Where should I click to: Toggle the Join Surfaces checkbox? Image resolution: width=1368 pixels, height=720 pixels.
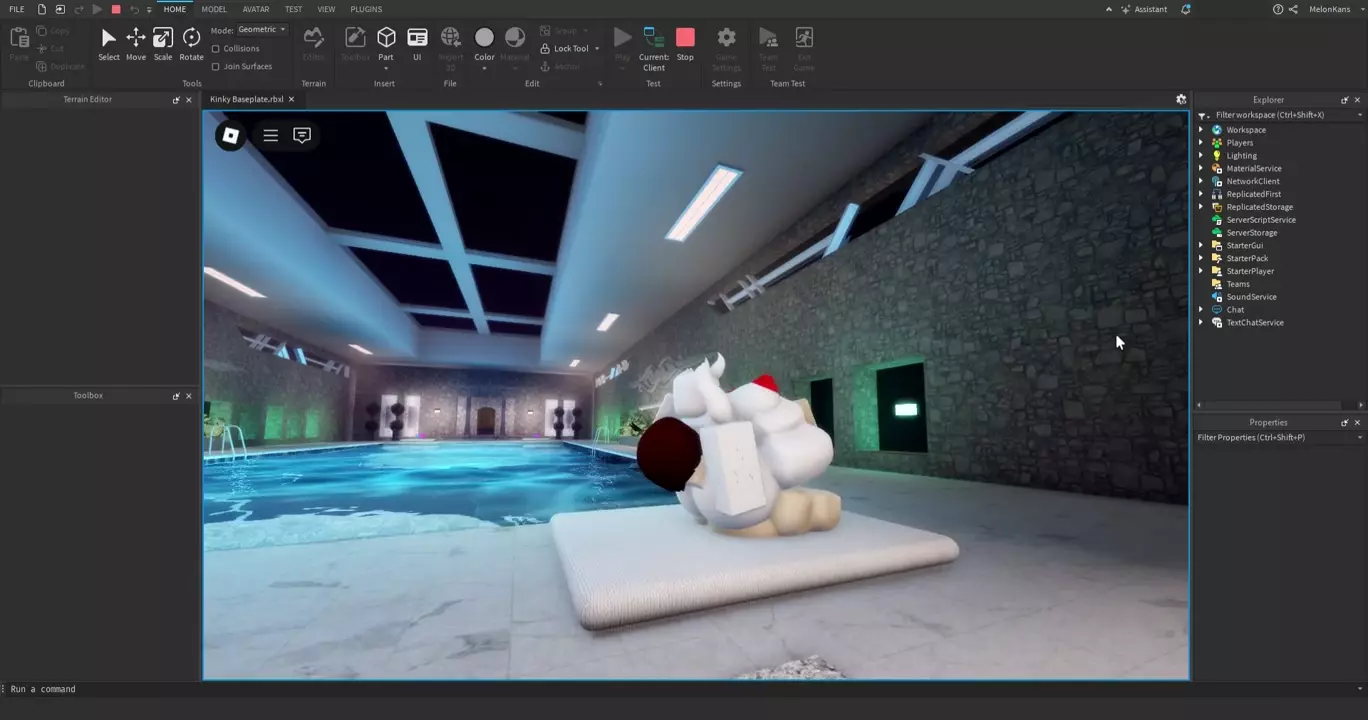[216, 67]
